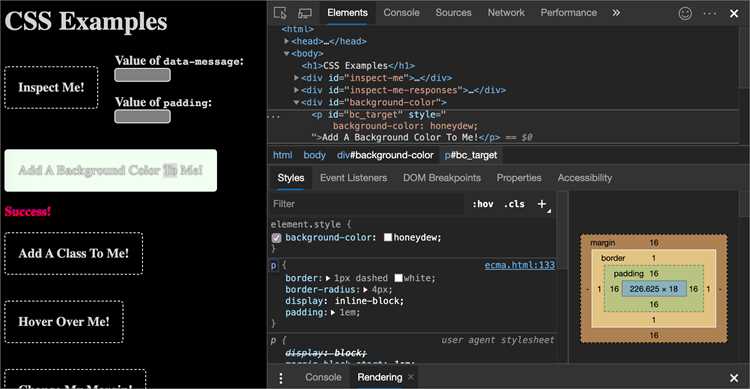
Task: Open the Network tab
Action: [506, 13]
